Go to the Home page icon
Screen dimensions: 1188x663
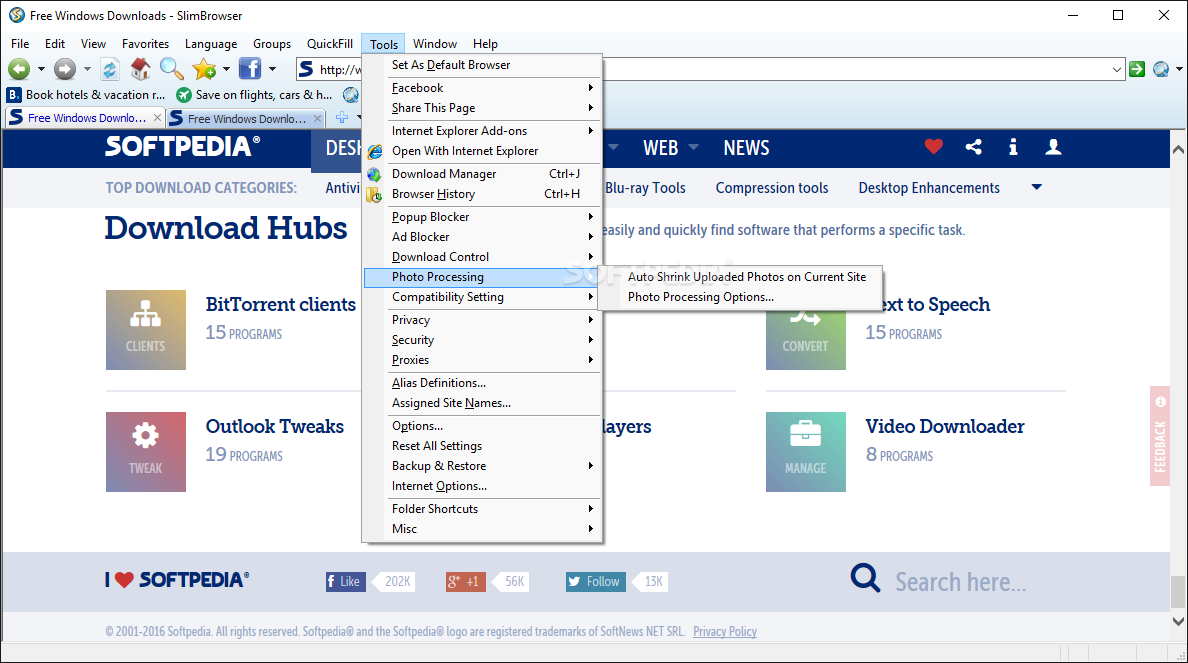coord(140,69)
